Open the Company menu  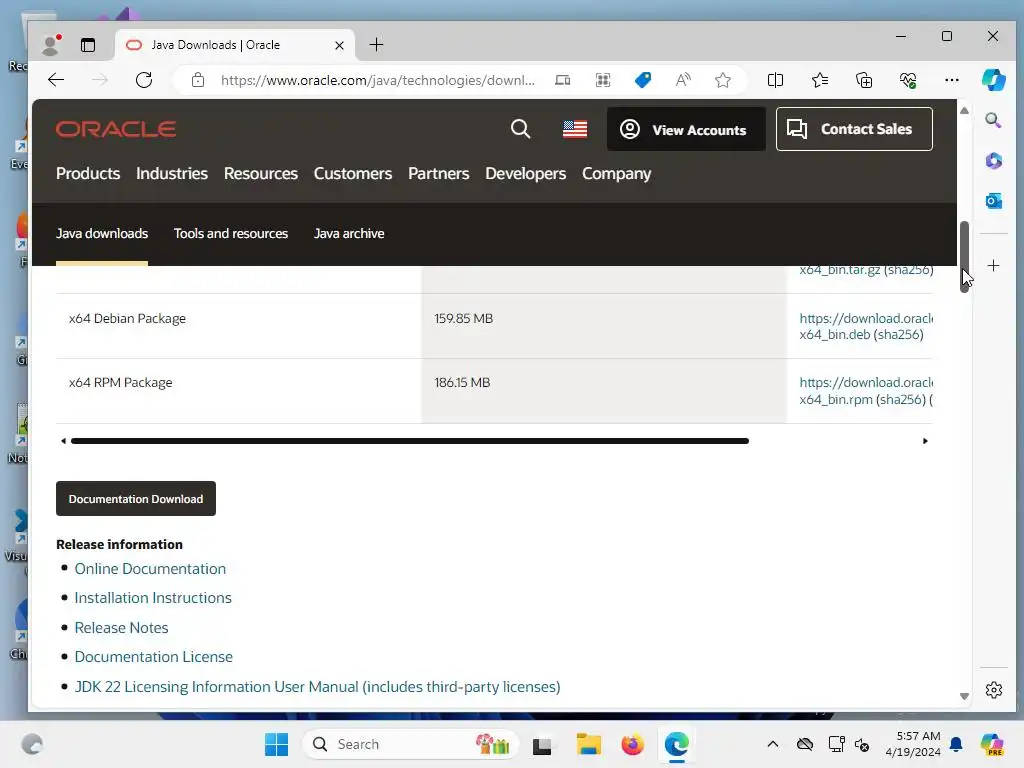point(616,174)
